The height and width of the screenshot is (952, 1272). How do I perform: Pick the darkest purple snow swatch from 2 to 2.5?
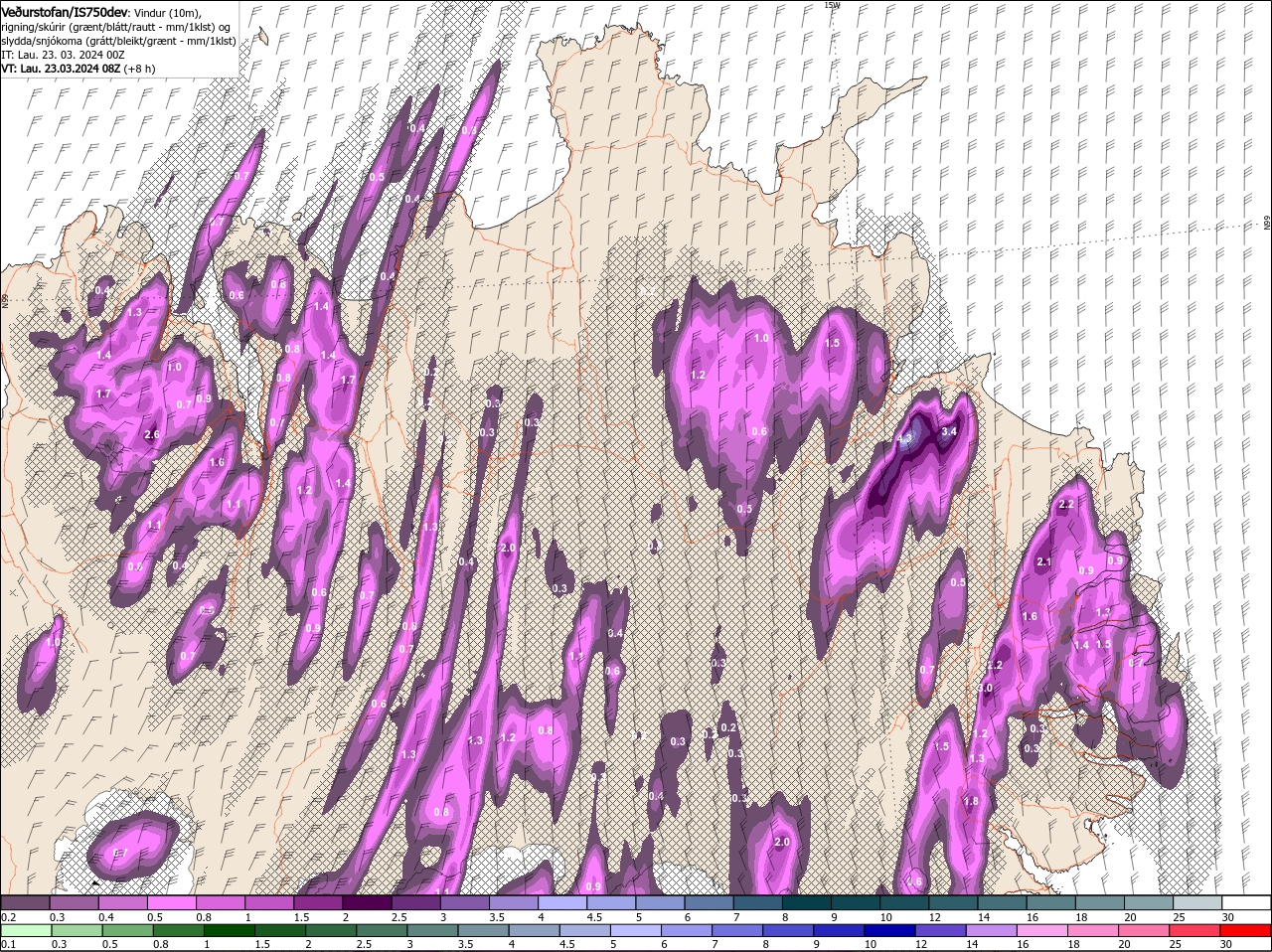click(x=367, y=902)
